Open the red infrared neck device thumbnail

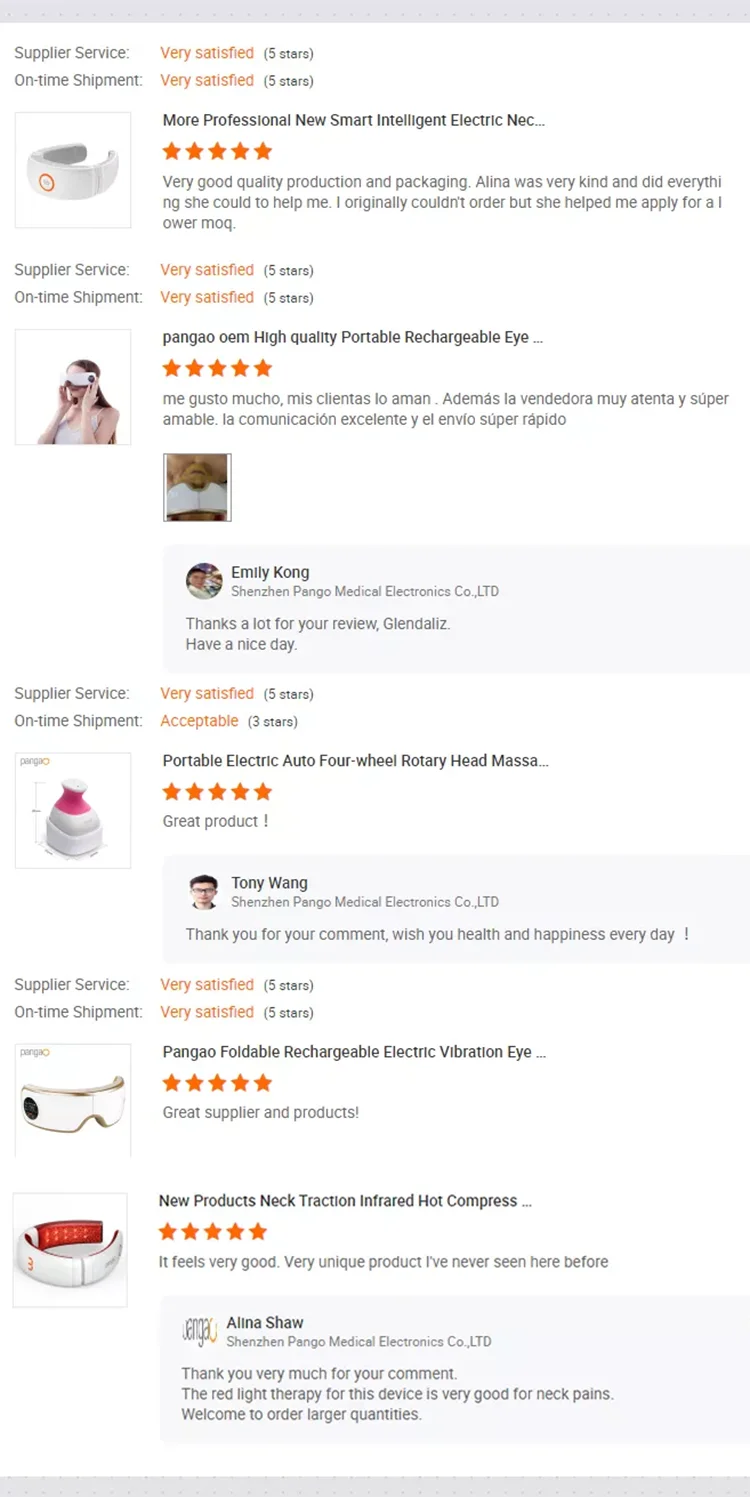[70, 1250]
